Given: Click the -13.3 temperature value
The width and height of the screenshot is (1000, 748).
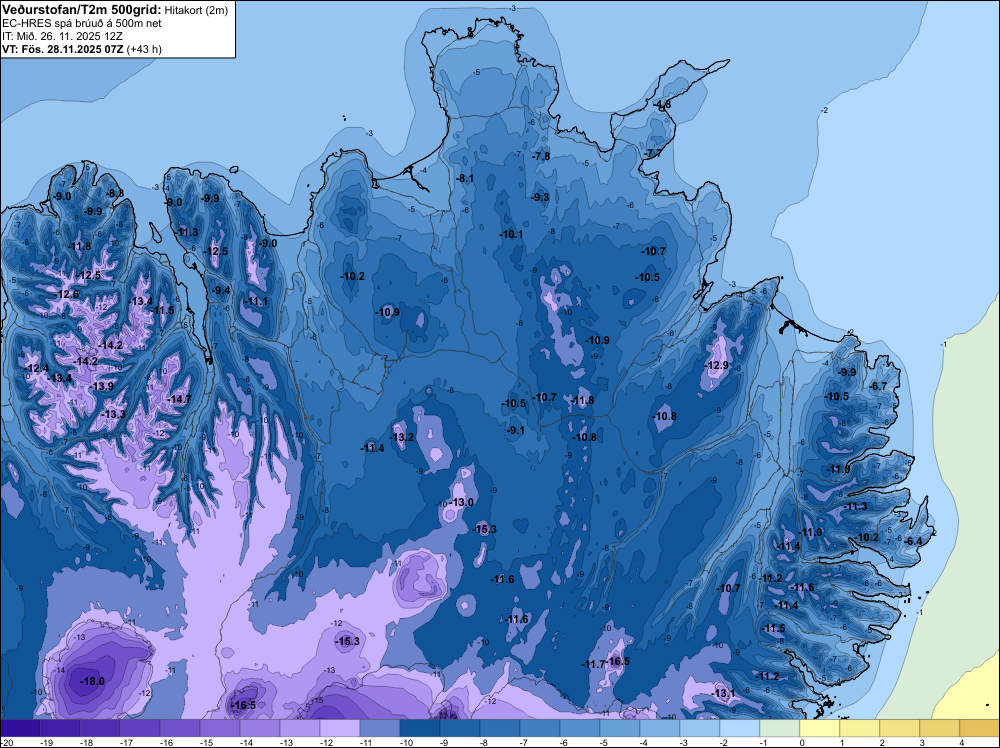Looking at the screenshot, I should click(x=114, y=414).
